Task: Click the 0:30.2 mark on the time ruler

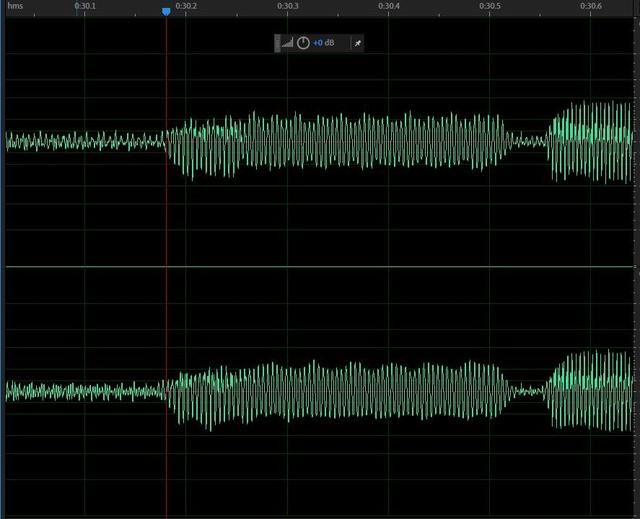Action: tap(186, 6)
